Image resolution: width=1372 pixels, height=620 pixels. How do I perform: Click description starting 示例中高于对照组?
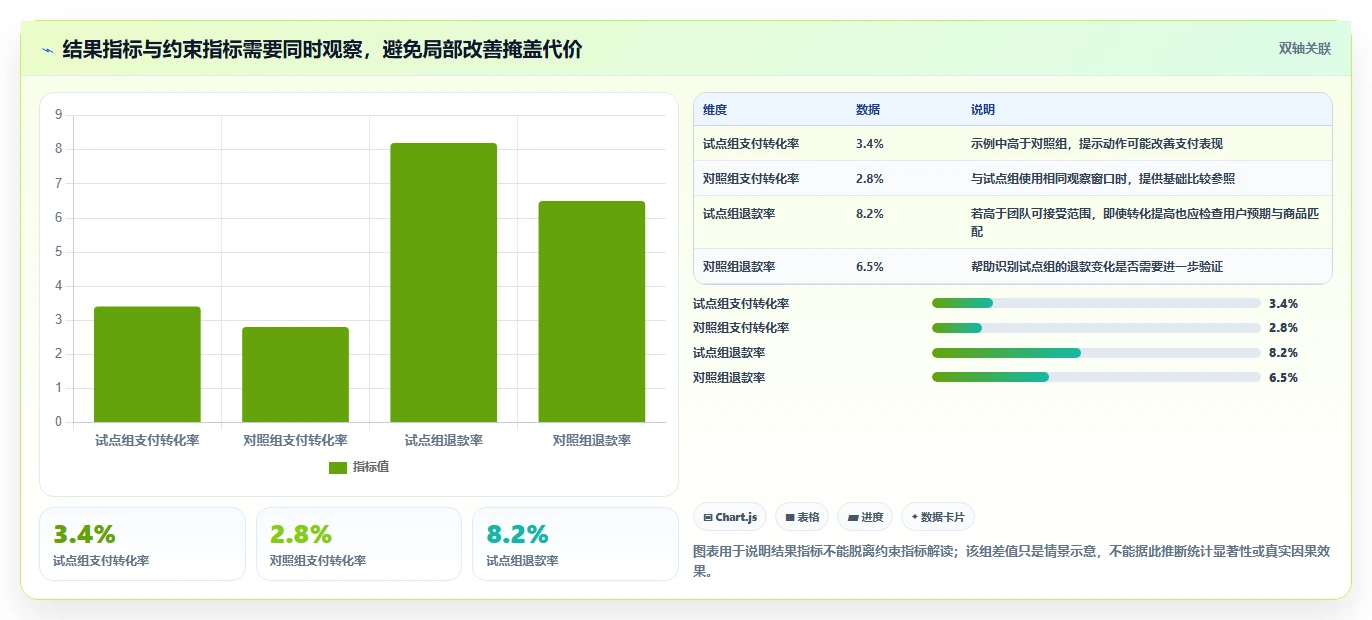tap(1097, 144)
